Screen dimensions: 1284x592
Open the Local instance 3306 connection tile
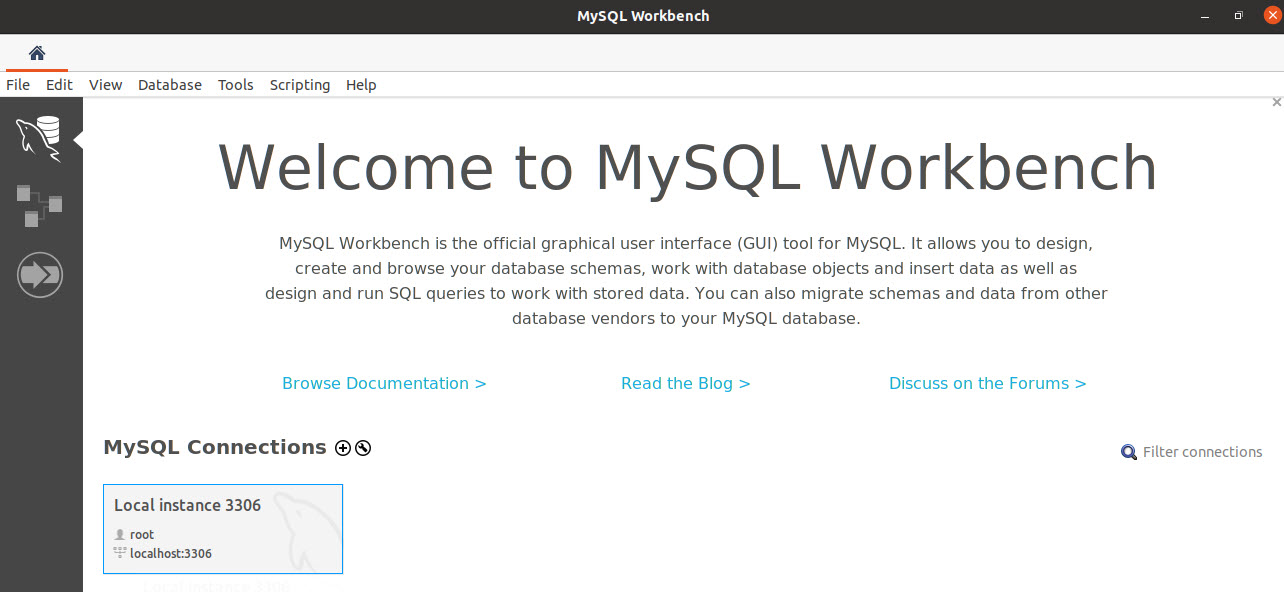pos(223,529)
